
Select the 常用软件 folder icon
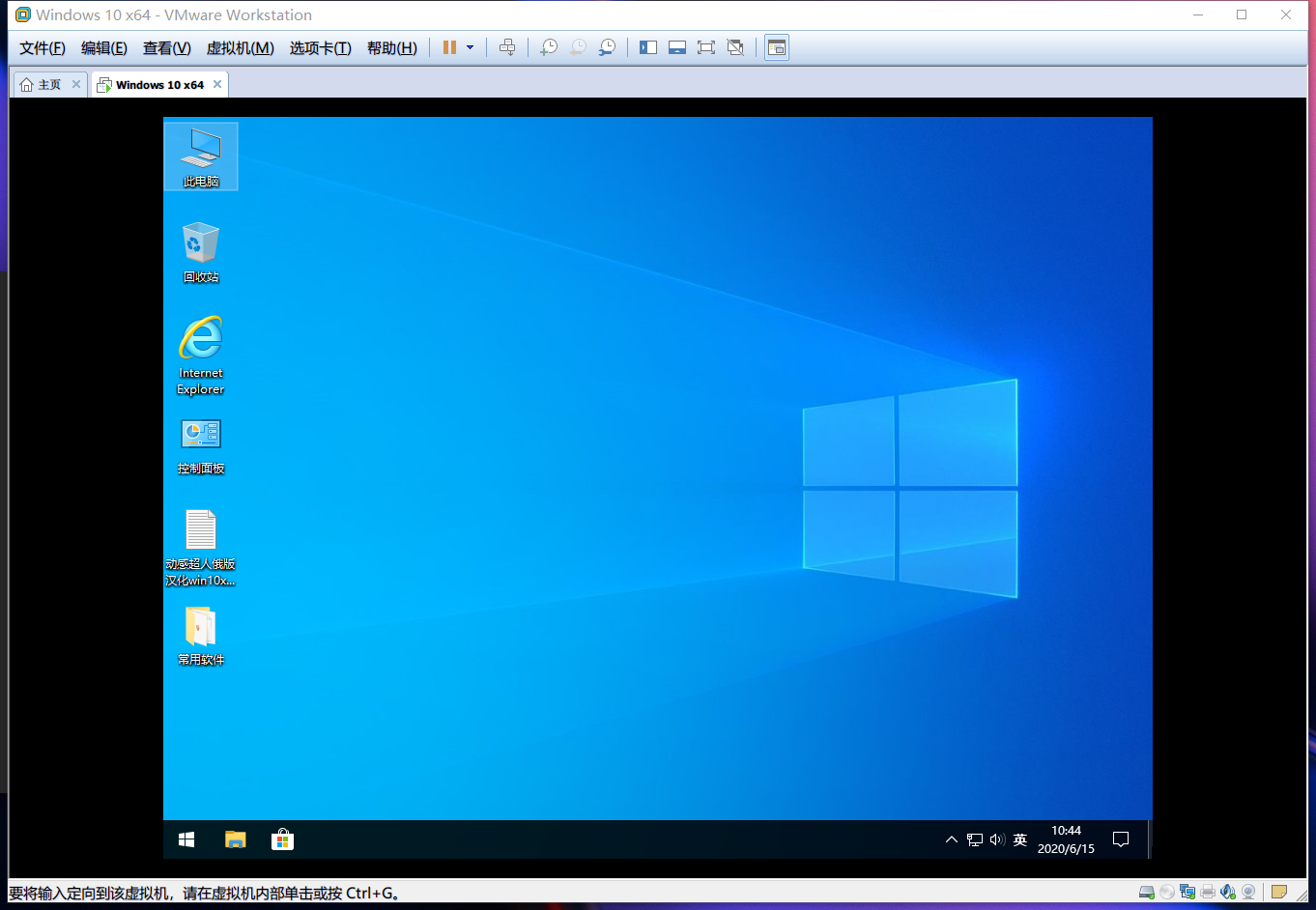201,636
